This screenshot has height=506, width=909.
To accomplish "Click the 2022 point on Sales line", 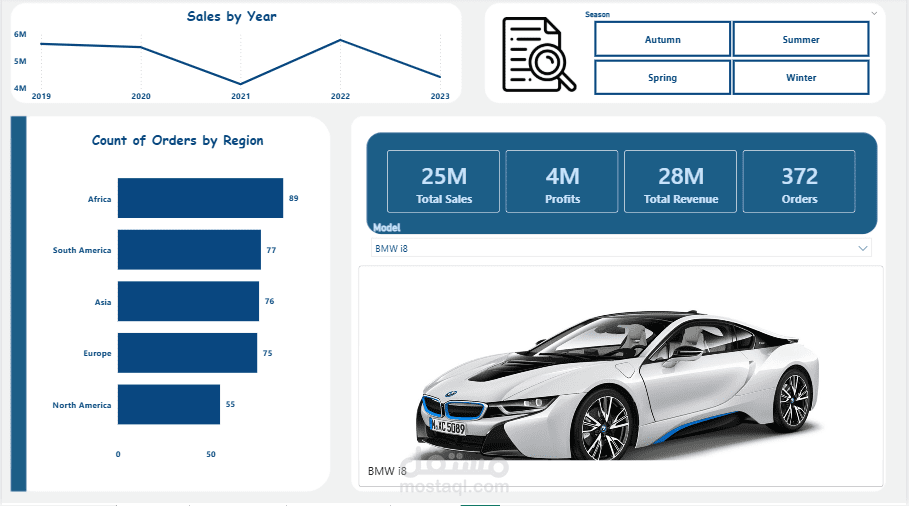I will [340, 40].
